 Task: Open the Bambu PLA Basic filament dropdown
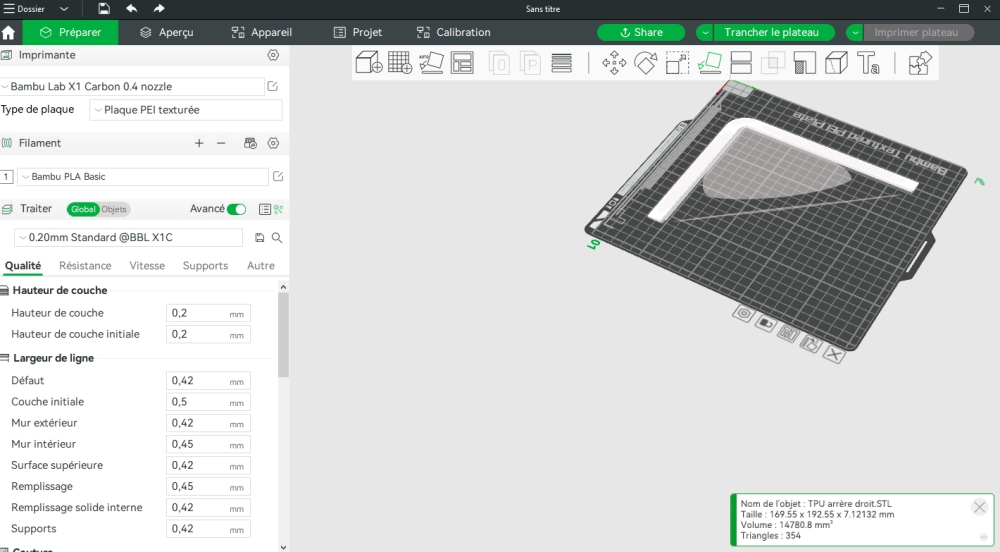(143, 177)
